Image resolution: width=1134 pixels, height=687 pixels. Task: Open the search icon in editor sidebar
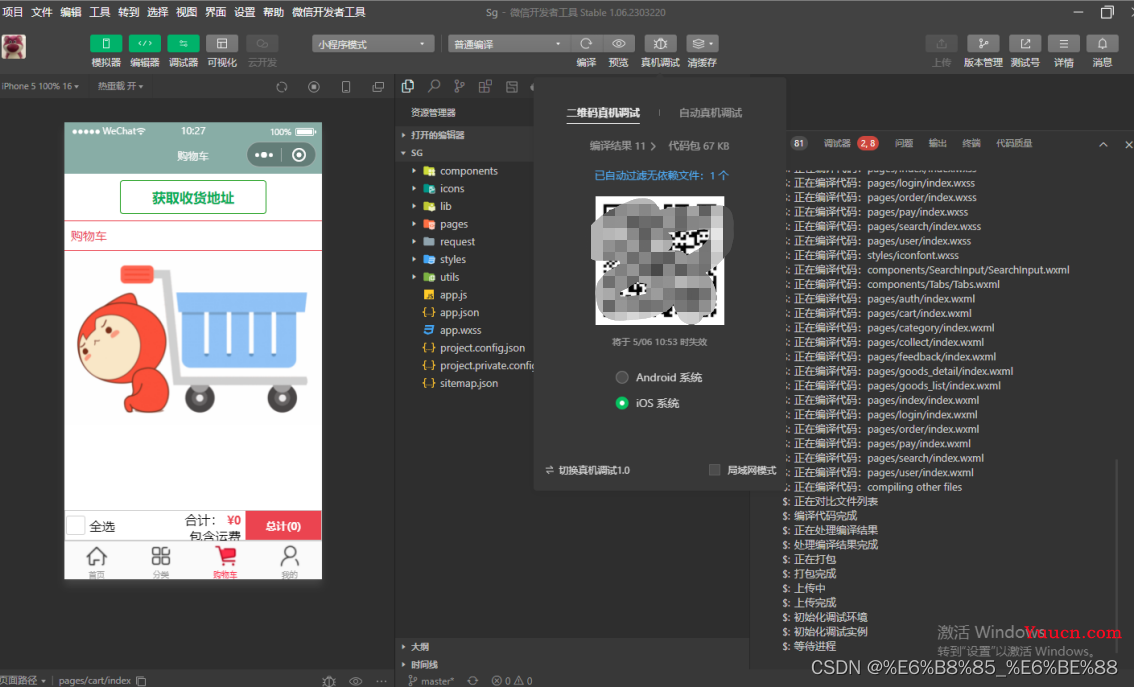click(x=434, y=87)
